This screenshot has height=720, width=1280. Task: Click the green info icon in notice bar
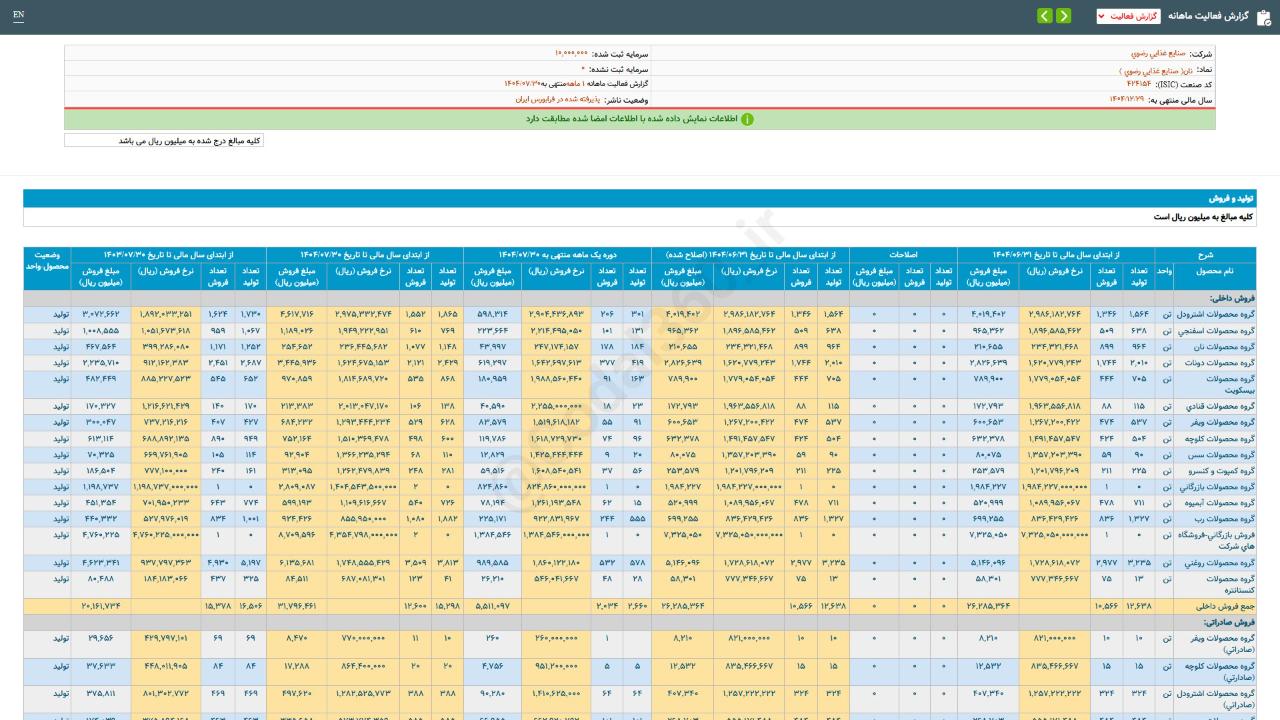(747, 119)
